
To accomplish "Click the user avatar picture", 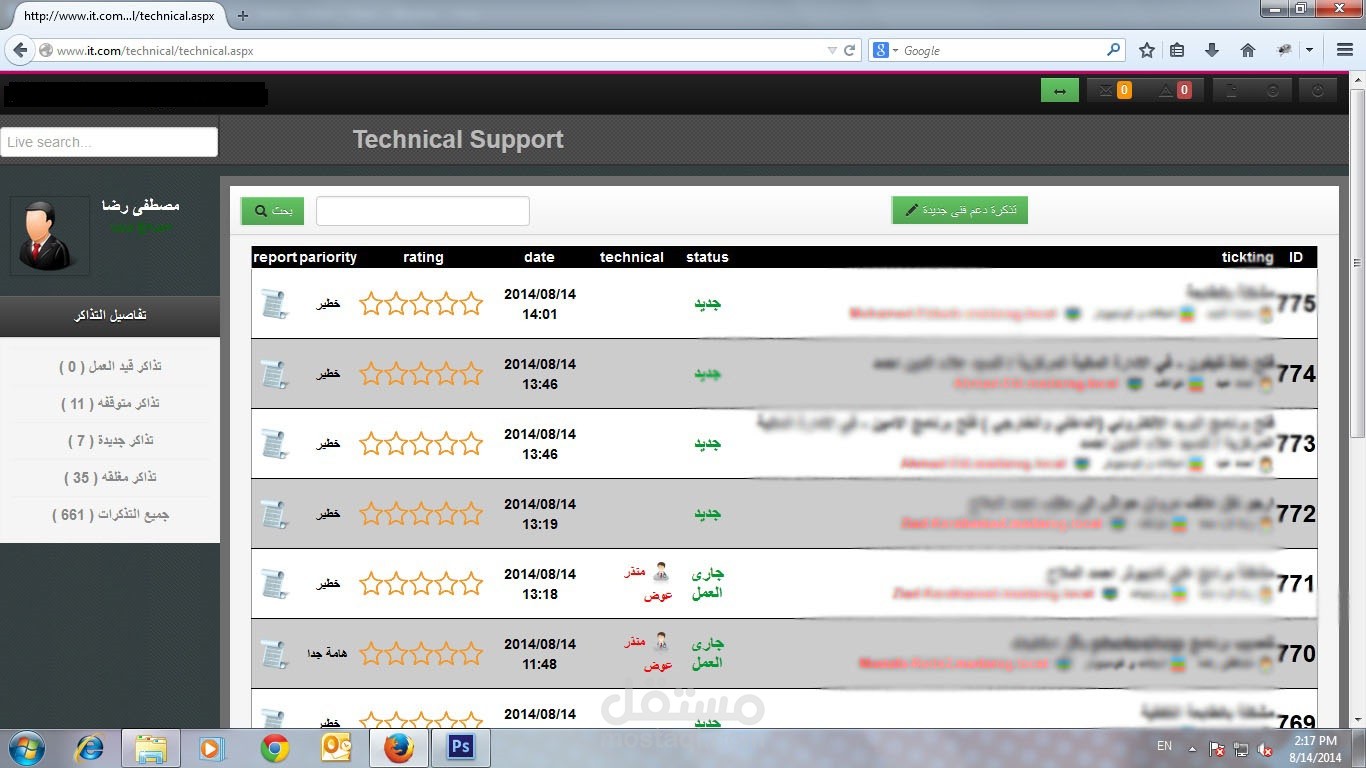I will coord(49,236).
